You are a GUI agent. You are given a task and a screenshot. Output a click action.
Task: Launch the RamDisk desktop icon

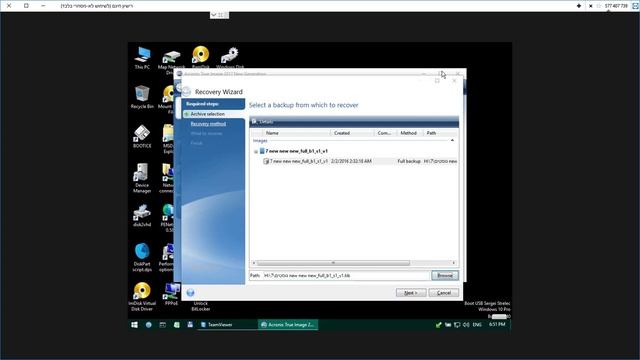200,58
